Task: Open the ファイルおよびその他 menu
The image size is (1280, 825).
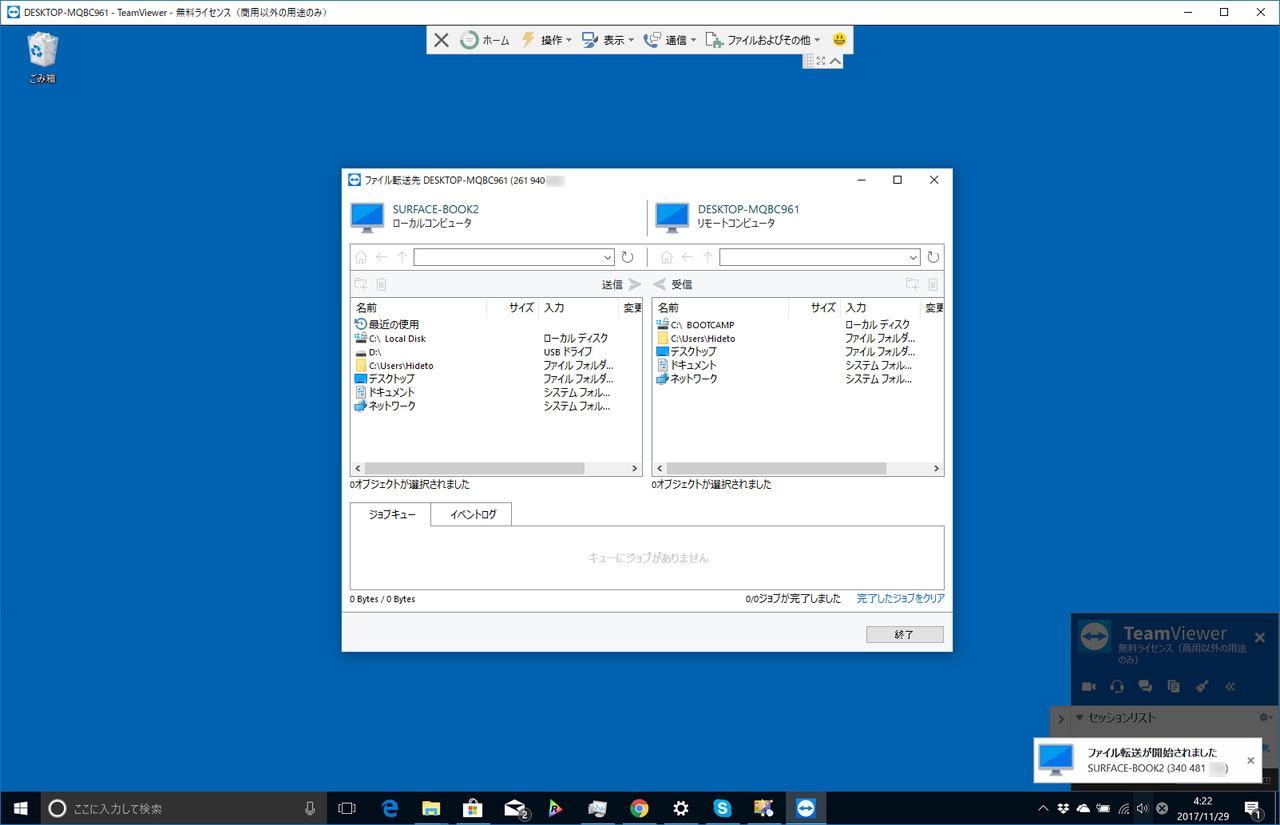Action: pos(763,40)
